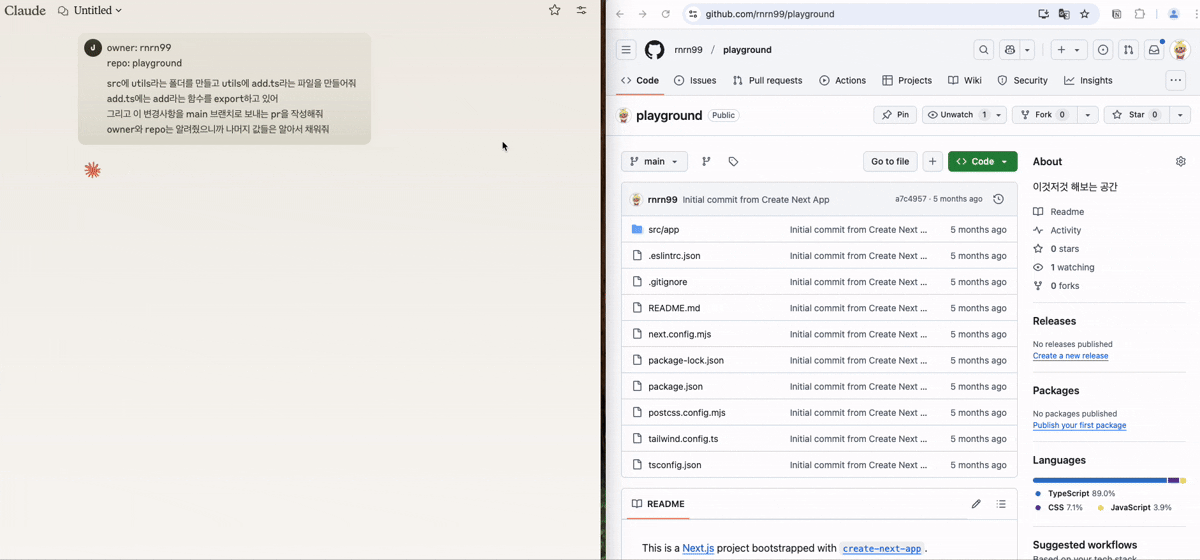Click the site info icon in address bar

[x=693, y=14]
